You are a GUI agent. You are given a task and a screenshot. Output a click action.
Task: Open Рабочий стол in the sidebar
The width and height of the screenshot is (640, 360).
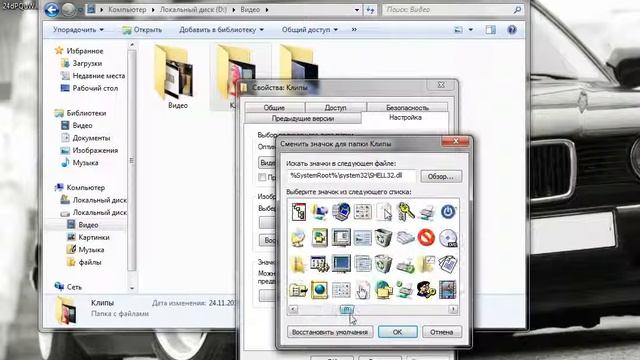[x=95, y=88]
